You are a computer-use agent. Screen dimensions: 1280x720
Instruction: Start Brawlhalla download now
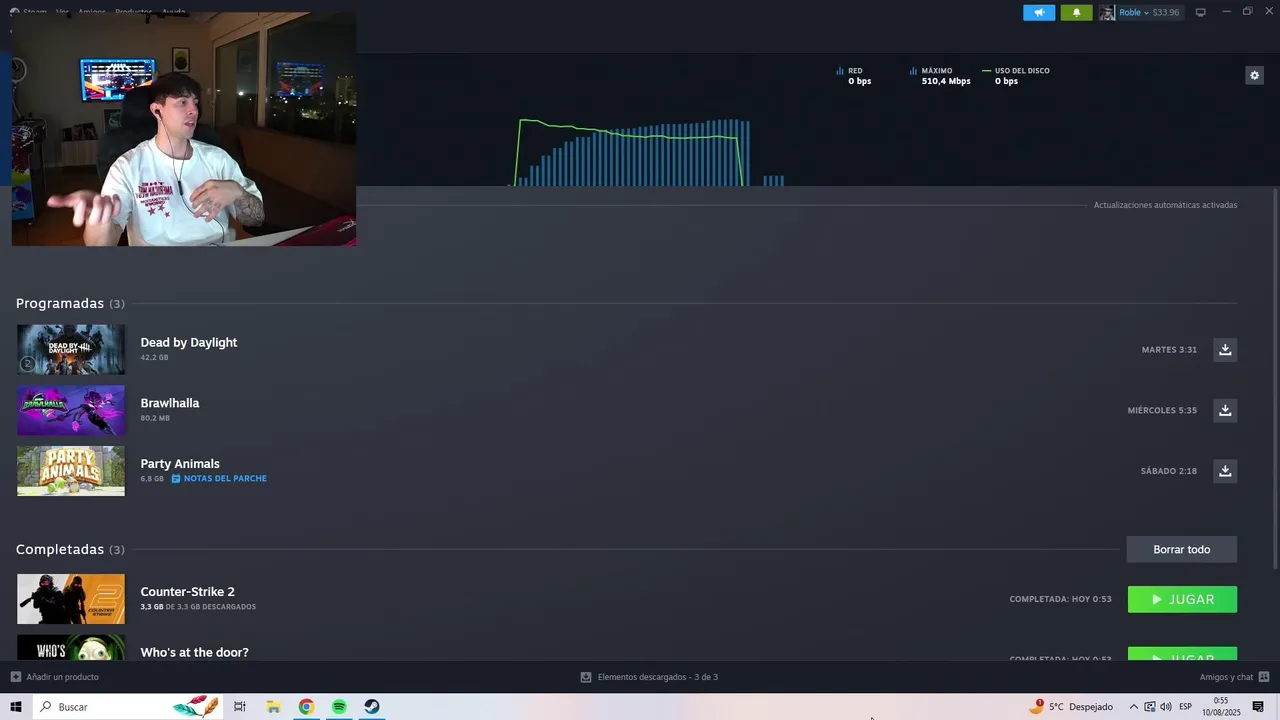click(x=1225, y=410)
